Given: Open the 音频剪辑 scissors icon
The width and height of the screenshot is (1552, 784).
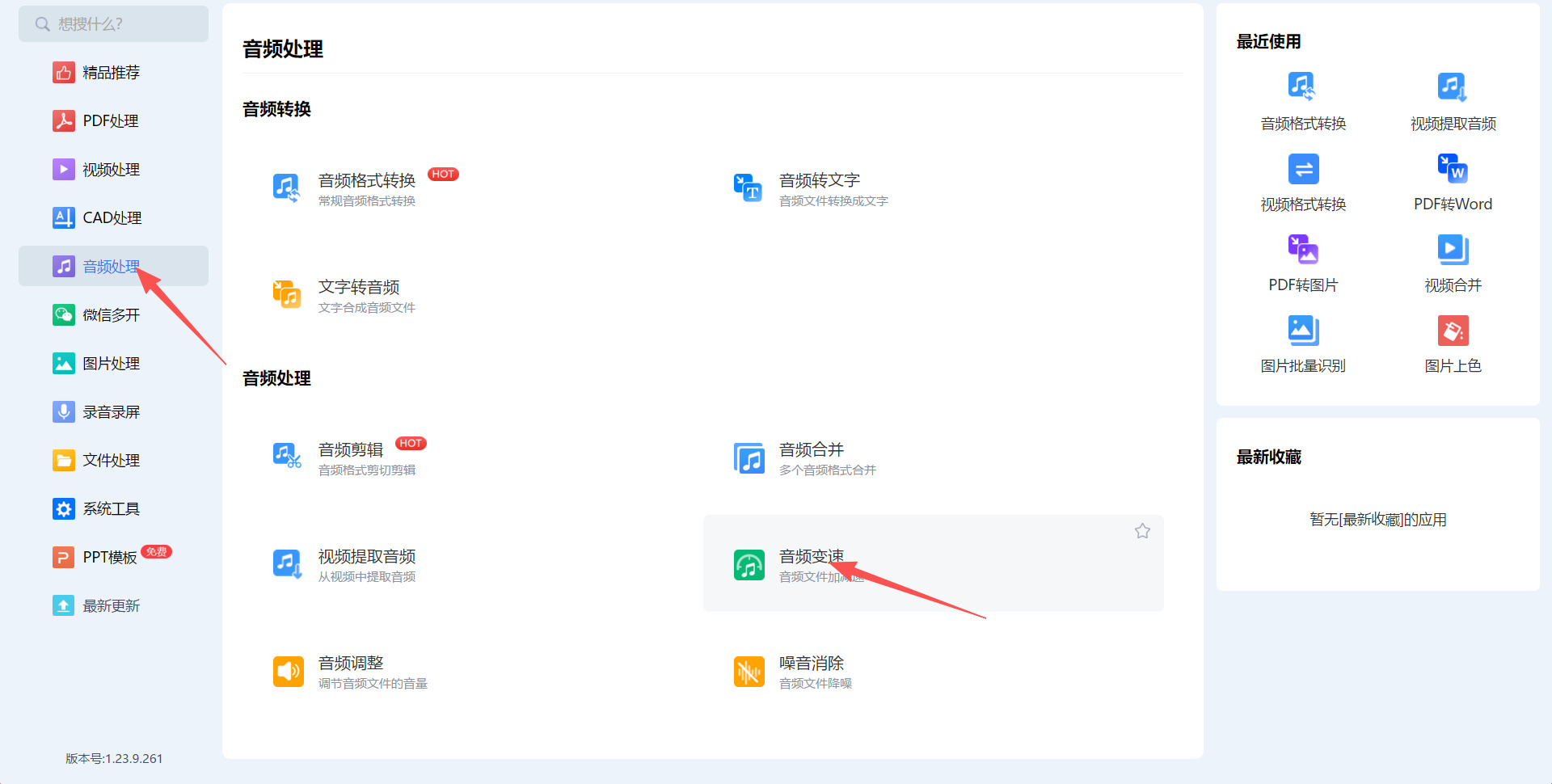Looking at the screenshot, I should click(x=287, y=457).
